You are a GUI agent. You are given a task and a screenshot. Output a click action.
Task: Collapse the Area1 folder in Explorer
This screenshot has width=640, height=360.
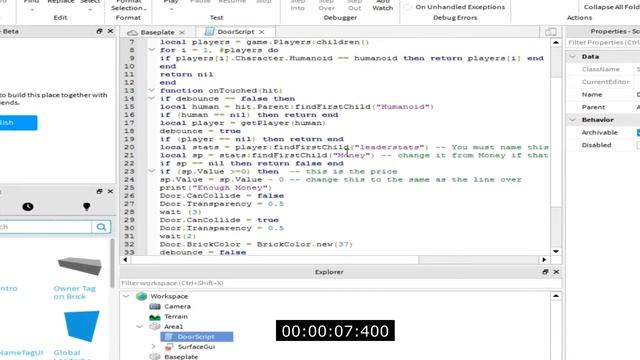140,327
